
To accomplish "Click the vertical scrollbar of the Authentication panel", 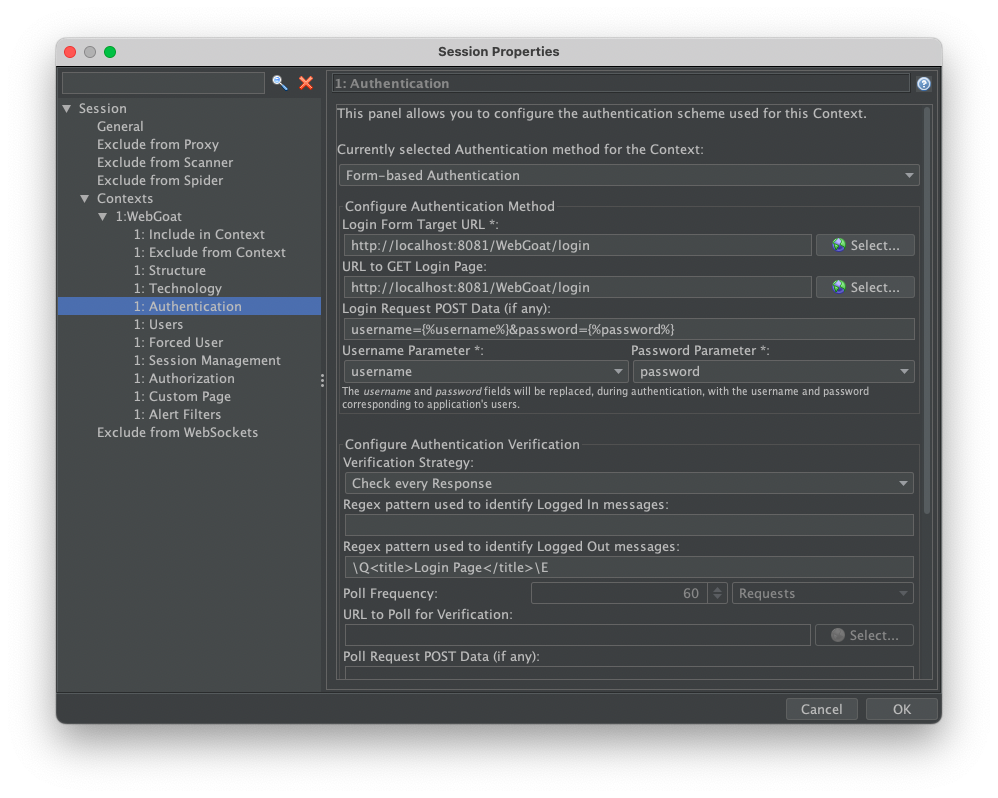I will [927, 310].
